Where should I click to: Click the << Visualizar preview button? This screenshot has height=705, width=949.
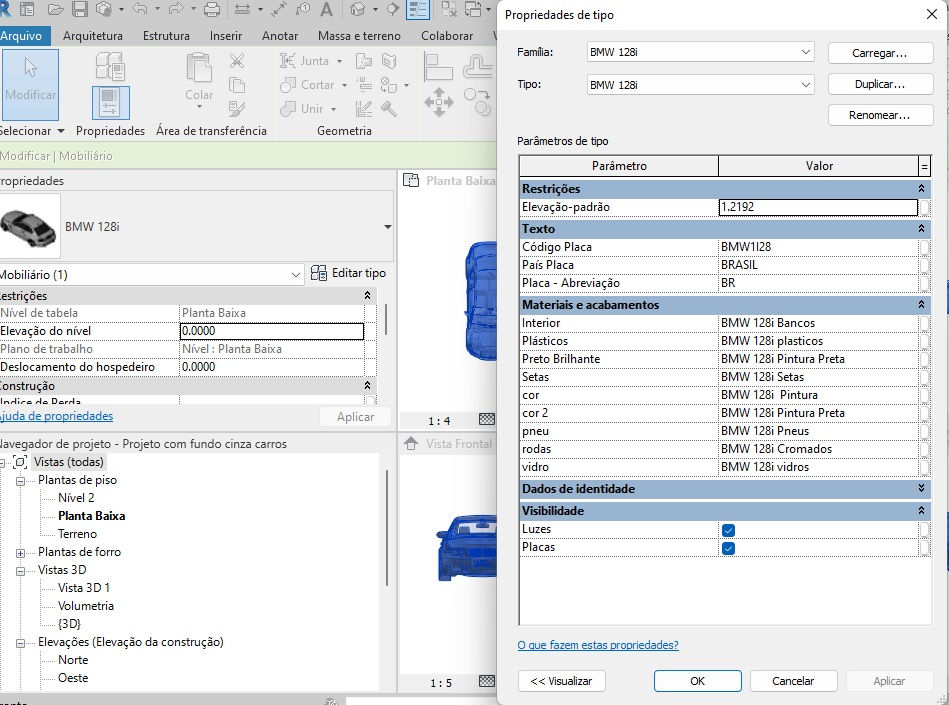(x=562, y=681)
